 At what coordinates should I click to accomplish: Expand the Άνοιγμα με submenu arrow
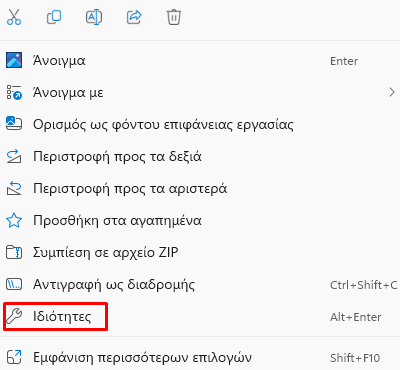click(x=392, y=92)
